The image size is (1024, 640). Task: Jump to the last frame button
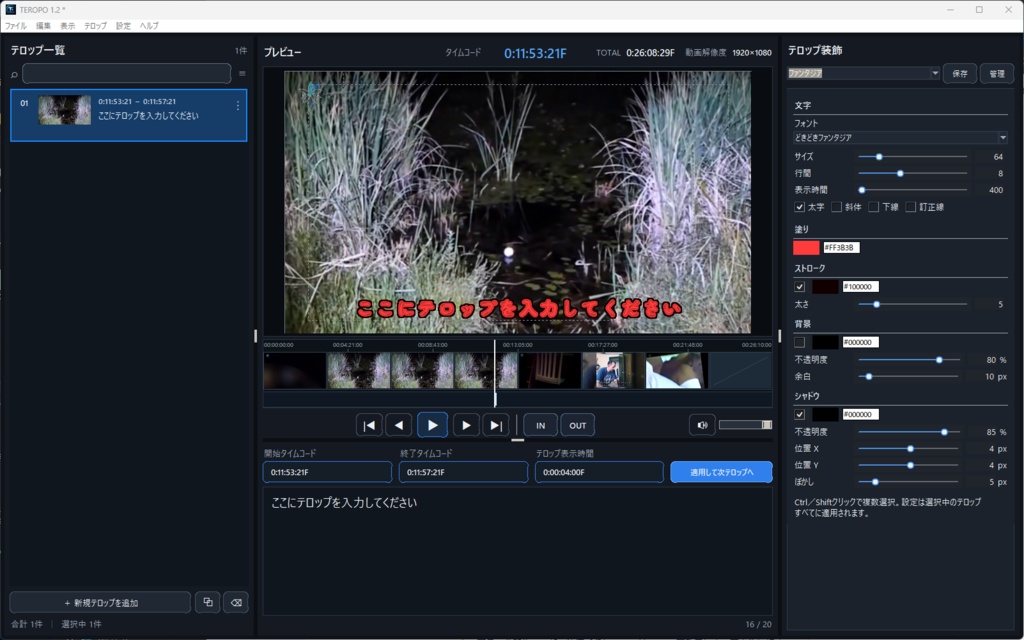[x=496, y=425]
